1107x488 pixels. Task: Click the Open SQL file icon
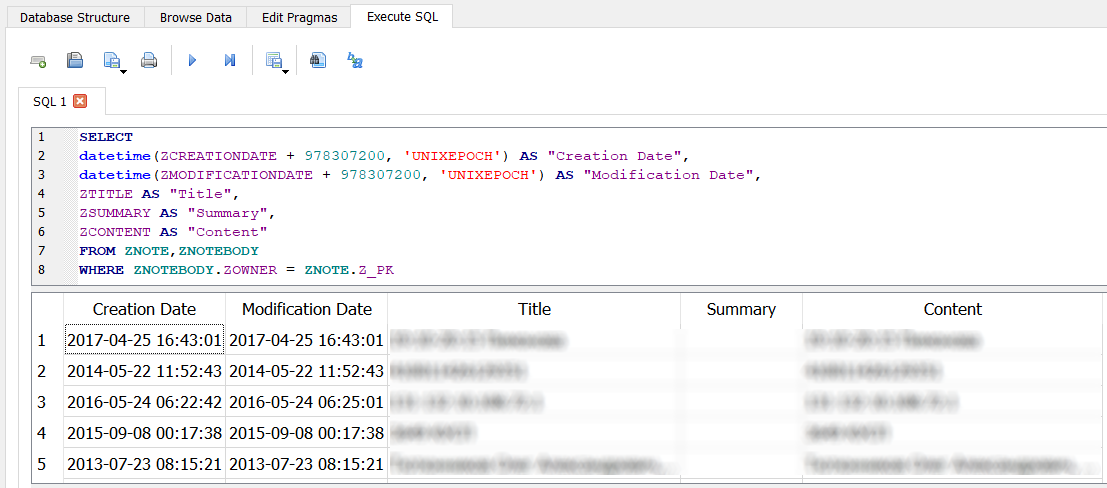(x=75, y=61)
